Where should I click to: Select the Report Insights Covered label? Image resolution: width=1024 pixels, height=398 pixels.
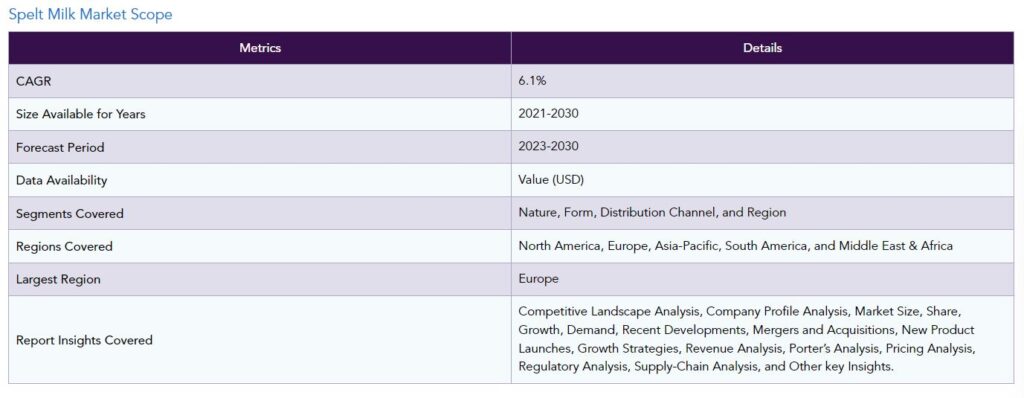(x=84, y=340)
